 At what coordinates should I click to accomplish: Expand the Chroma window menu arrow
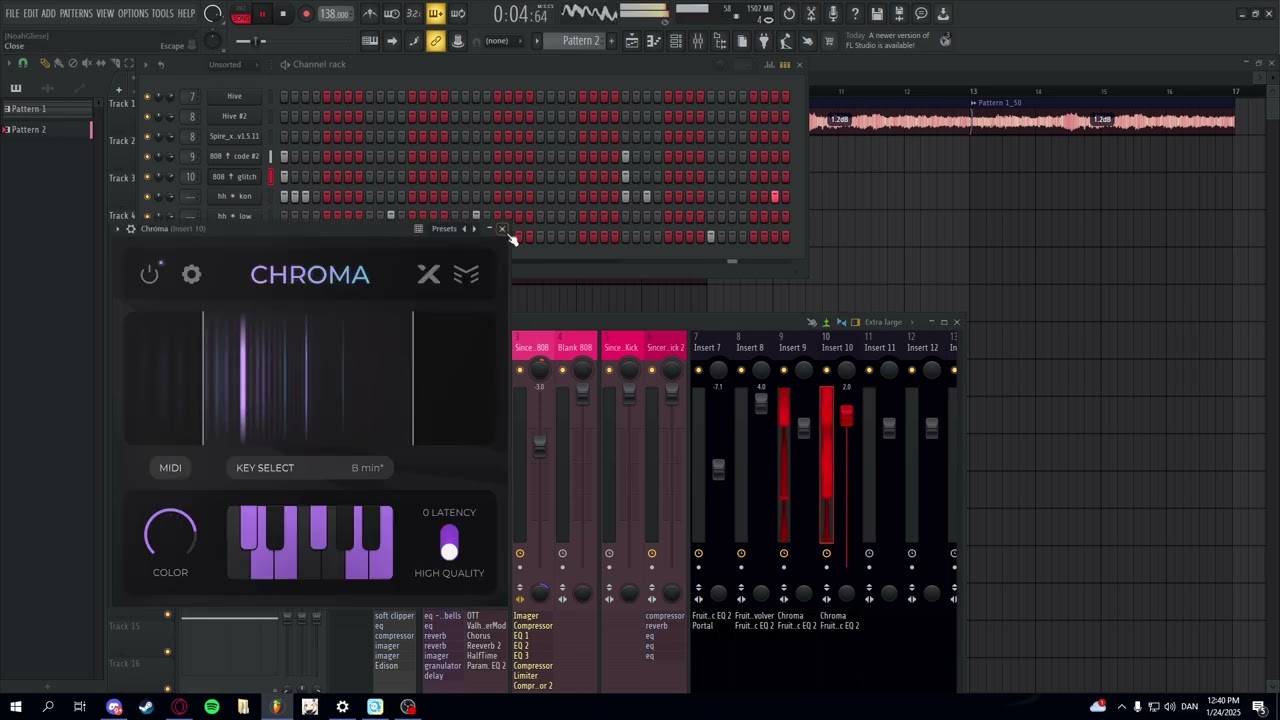click(118, 229)
